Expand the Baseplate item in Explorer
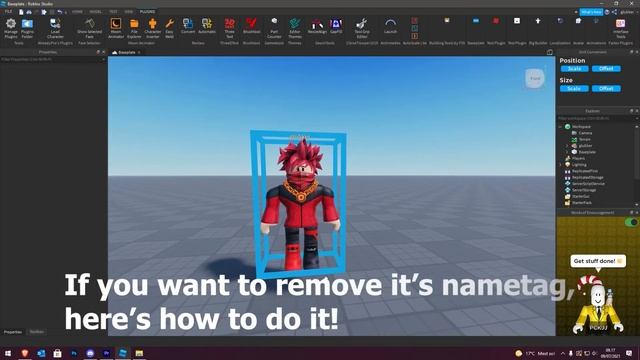The width and height of the screenshot is (640, 360). pos(567,152)
